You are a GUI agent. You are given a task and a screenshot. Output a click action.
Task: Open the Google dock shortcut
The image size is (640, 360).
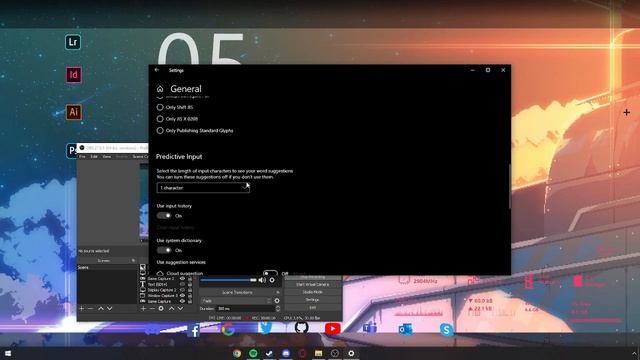[x=228, y=329]
